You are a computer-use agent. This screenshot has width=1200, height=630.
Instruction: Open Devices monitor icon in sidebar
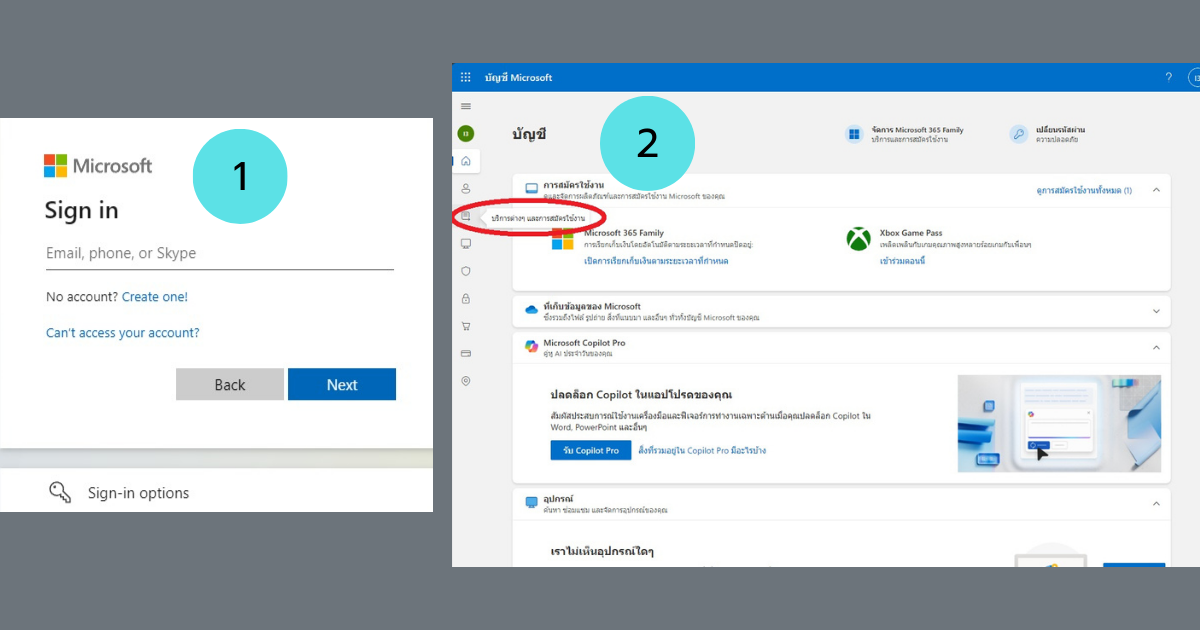466,243
